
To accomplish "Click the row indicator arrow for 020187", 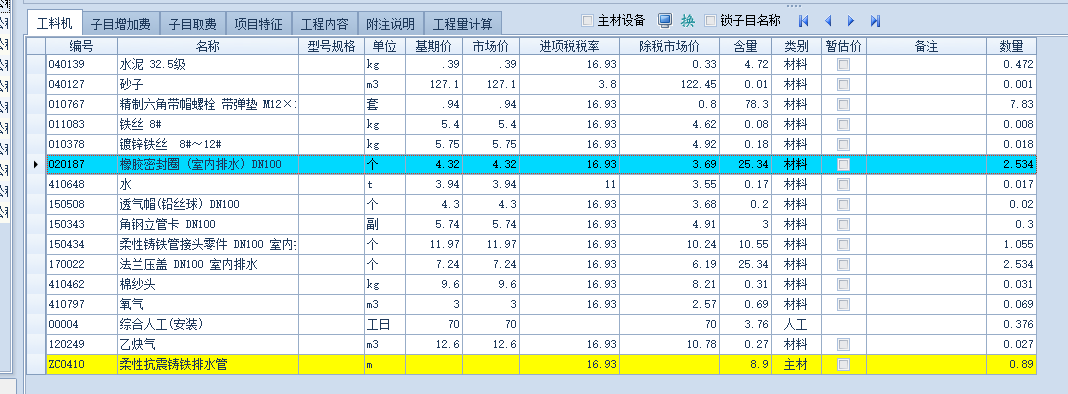I will pos(36,165).
